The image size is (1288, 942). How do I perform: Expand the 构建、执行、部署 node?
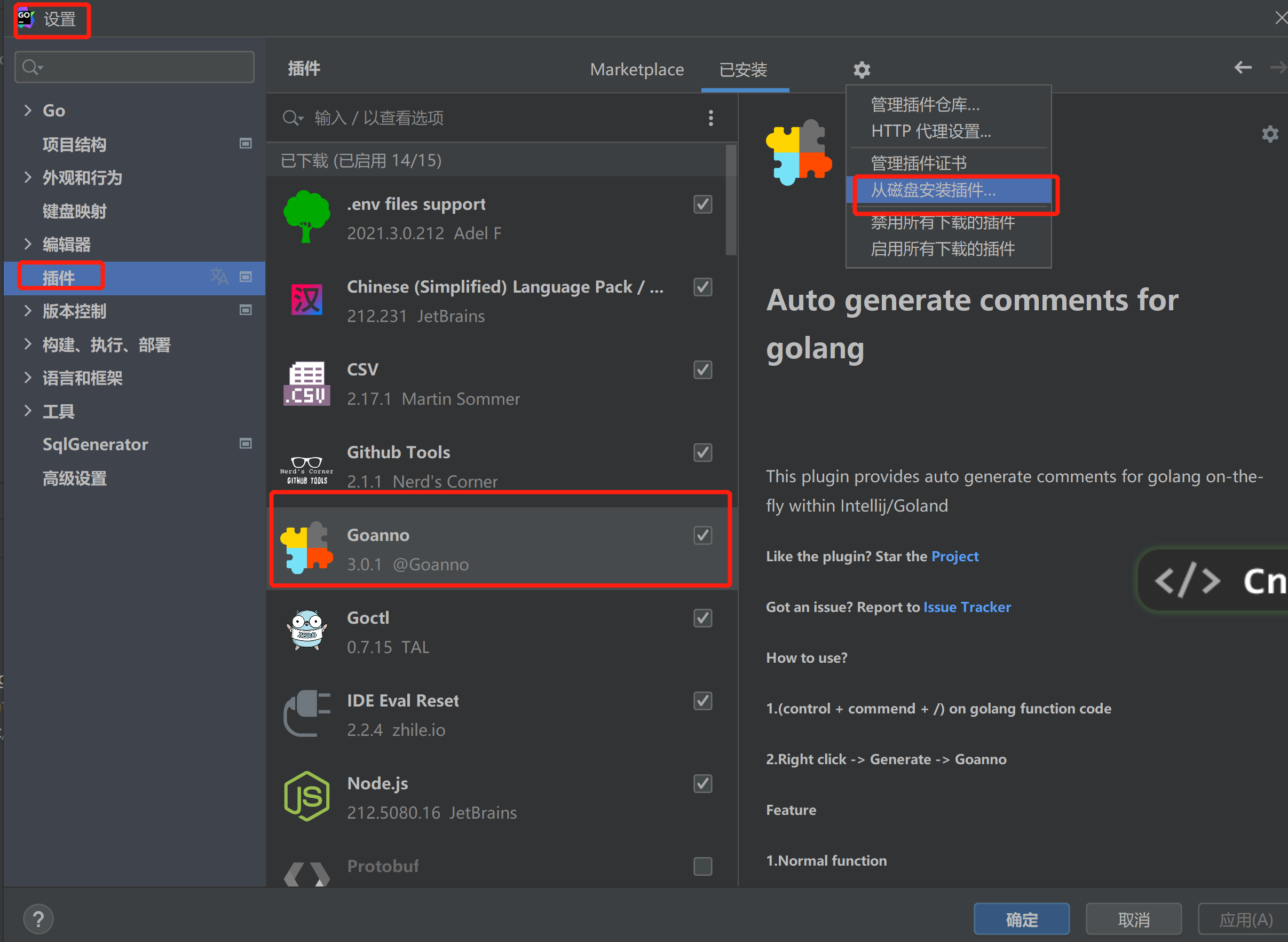tap(27, 344)
